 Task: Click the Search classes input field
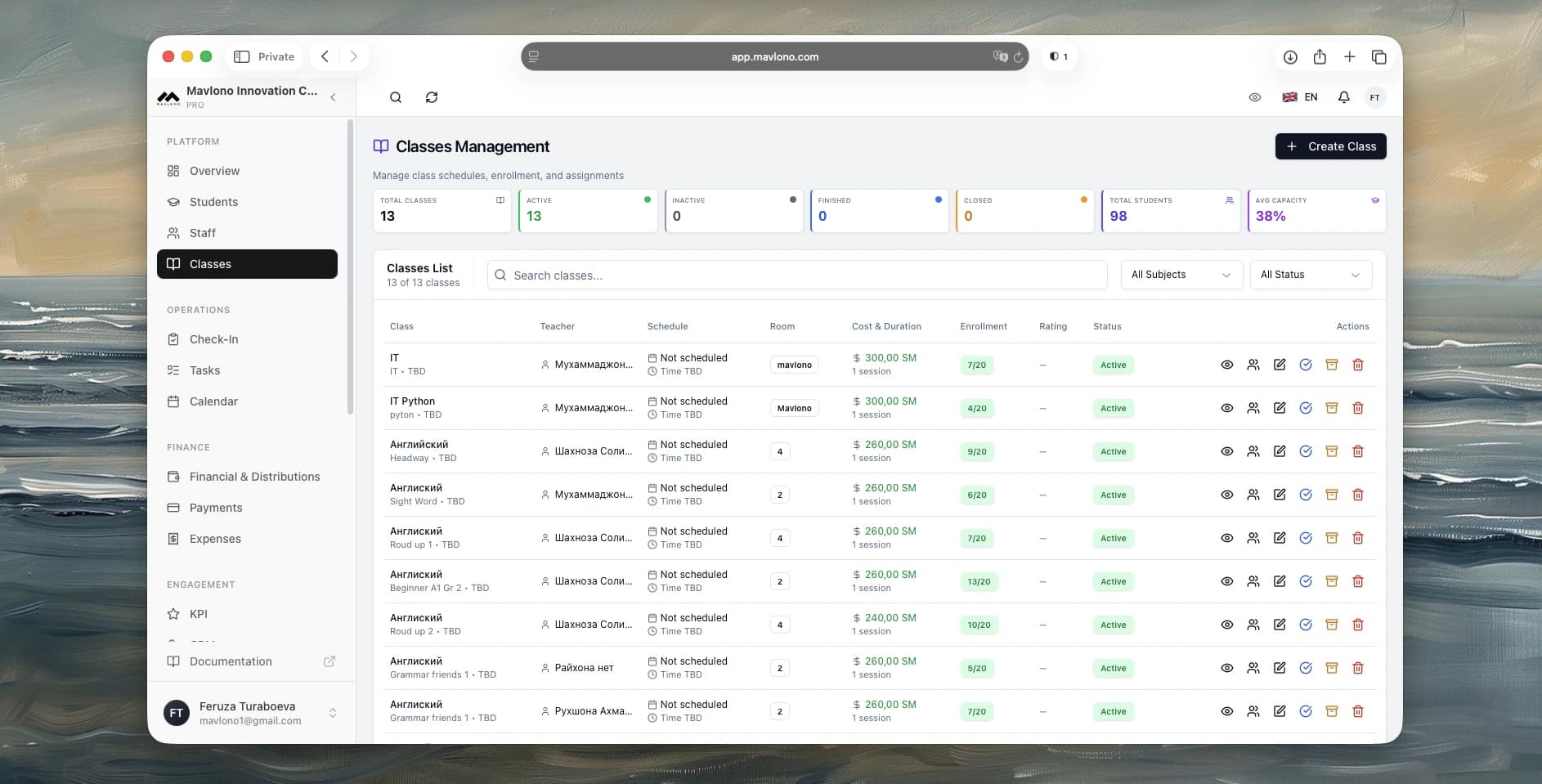point(797,276)
